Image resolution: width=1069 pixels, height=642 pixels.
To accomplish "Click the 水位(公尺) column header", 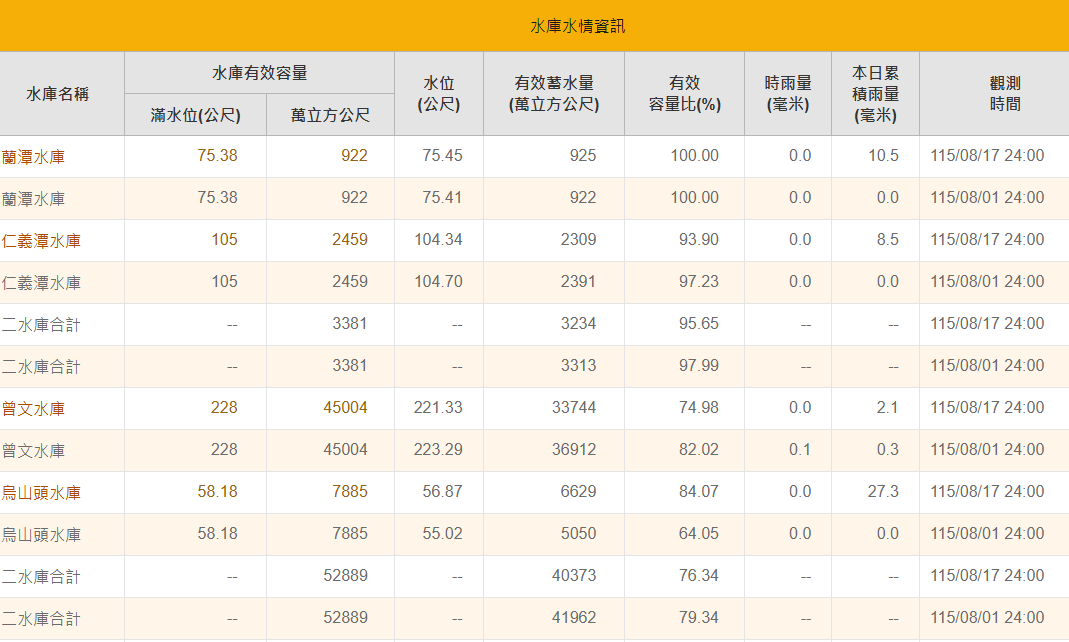I will pos(439,94).
